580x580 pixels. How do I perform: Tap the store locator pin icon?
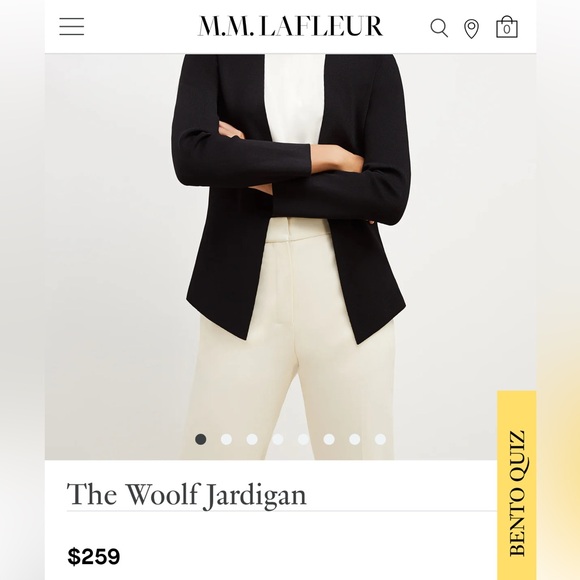point(471,29)
